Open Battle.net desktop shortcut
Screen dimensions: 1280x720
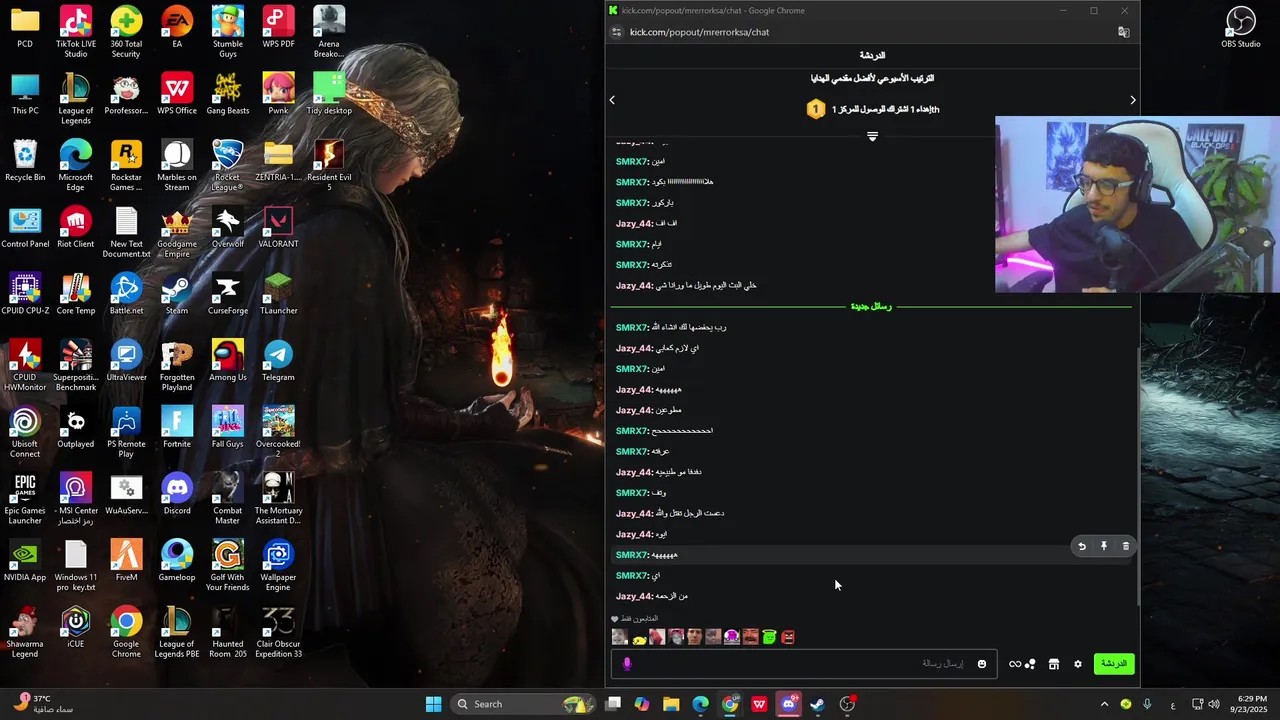pos(126,295)
